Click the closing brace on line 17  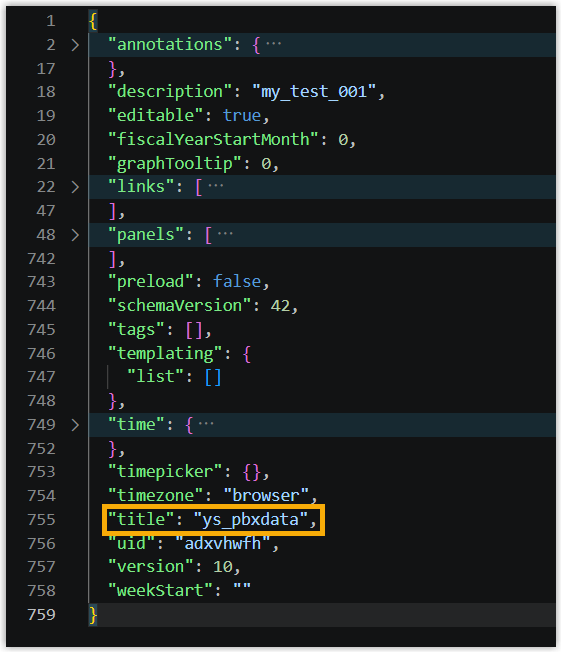pos(112,69)
